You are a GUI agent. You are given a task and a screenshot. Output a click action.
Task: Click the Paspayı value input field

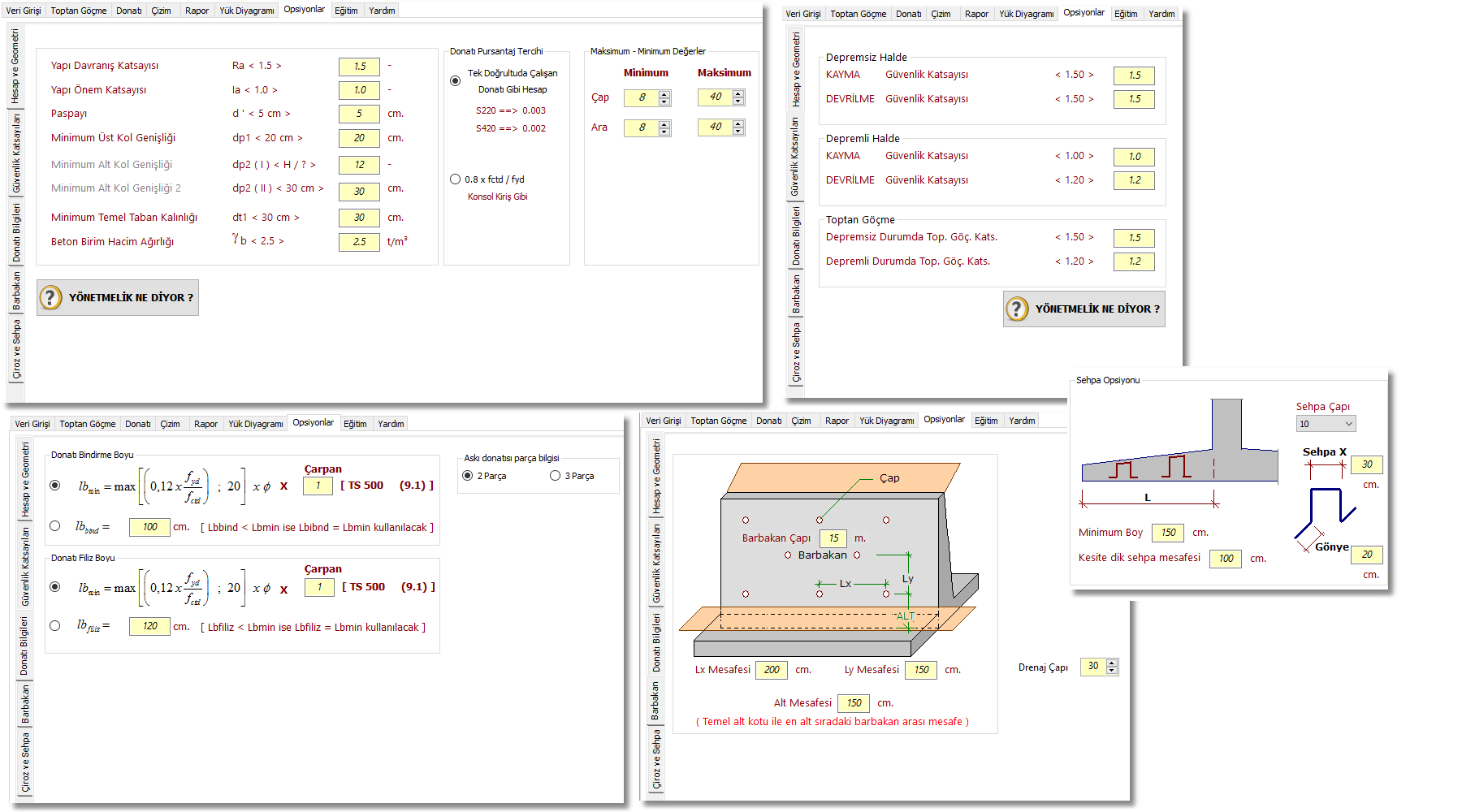(359, 114)
